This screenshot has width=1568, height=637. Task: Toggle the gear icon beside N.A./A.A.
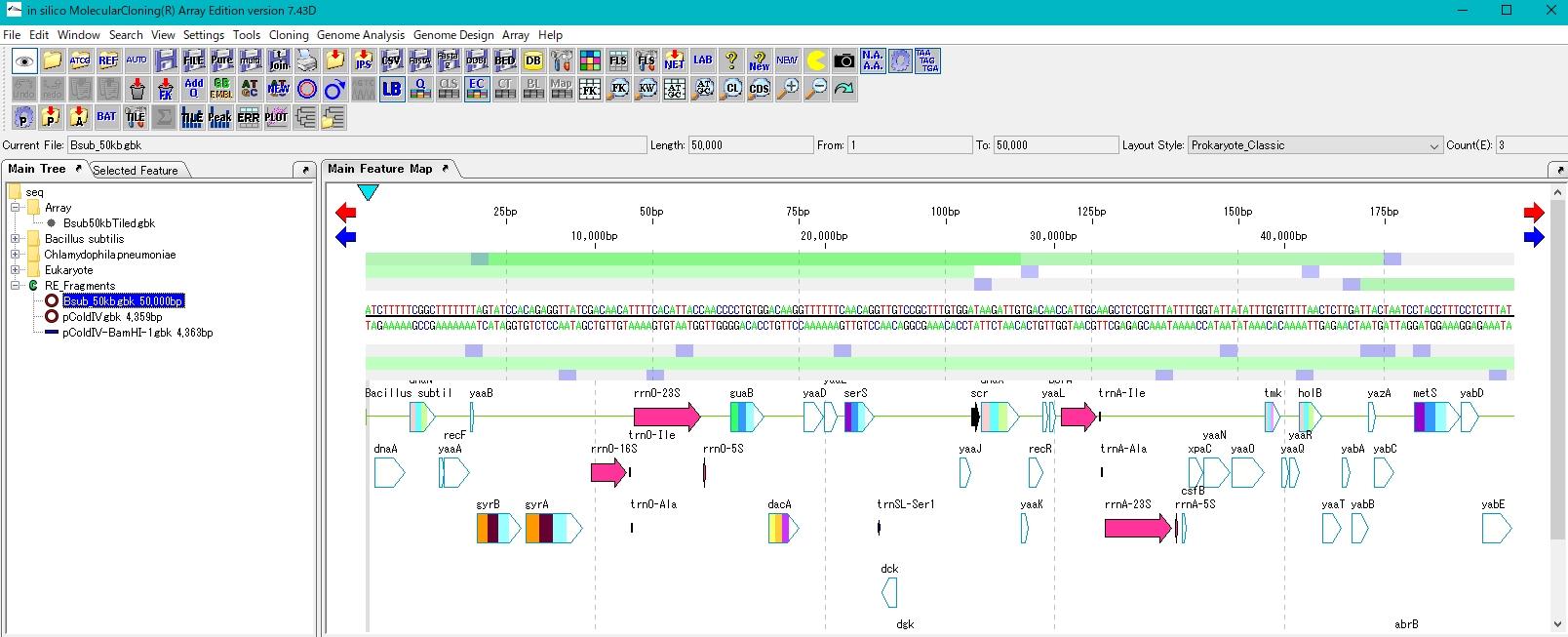tap(900, 60)
